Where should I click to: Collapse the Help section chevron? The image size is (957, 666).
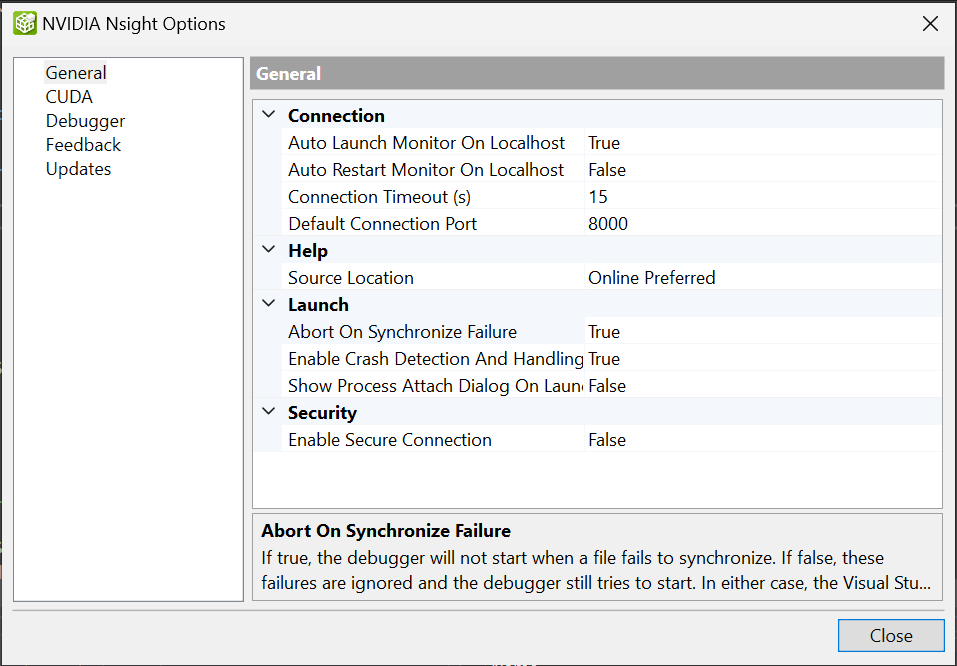(268, 251)
